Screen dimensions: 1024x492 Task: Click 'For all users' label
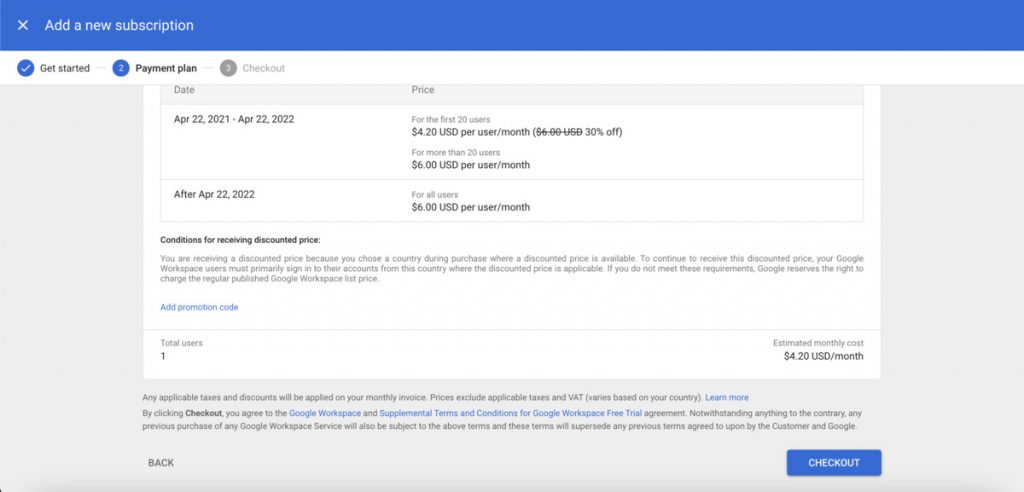(x=434, y=195)
